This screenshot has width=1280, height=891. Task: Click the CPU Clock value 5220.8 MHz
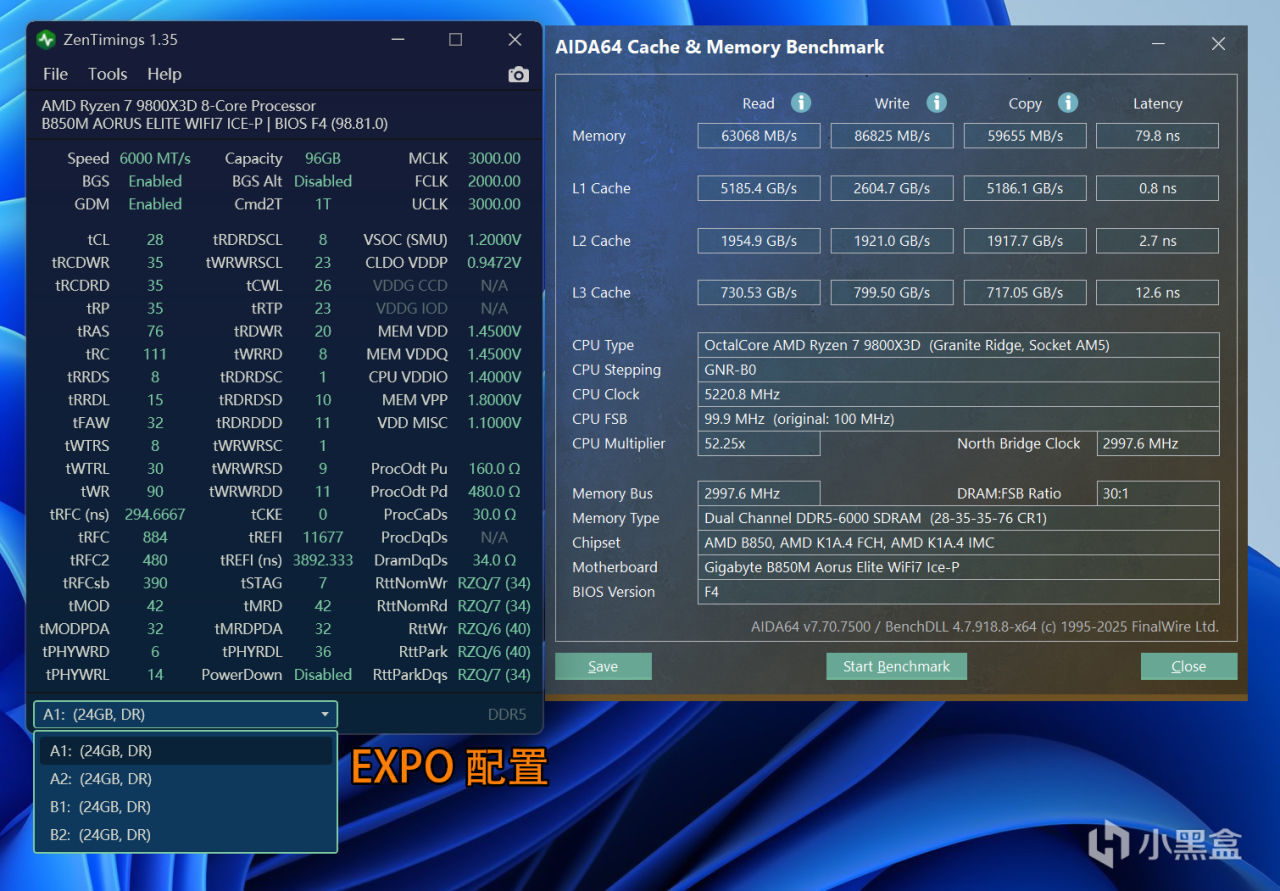958,394
